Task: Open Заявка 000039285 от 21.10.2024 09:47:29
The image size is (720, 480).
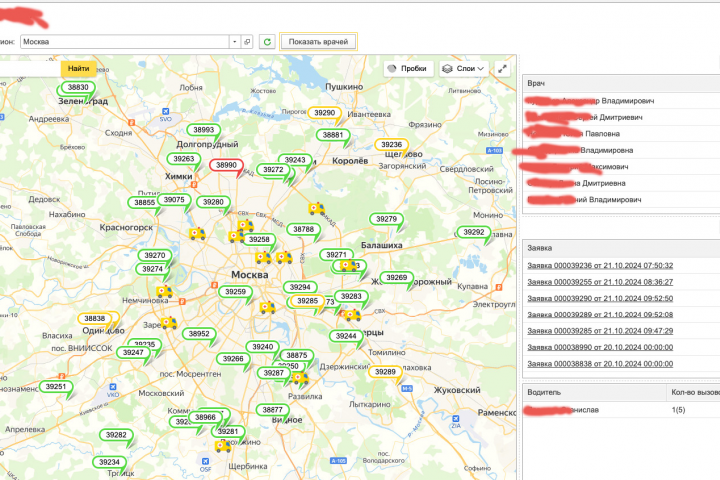Action: pyautogui.click(x=600, y=331)
